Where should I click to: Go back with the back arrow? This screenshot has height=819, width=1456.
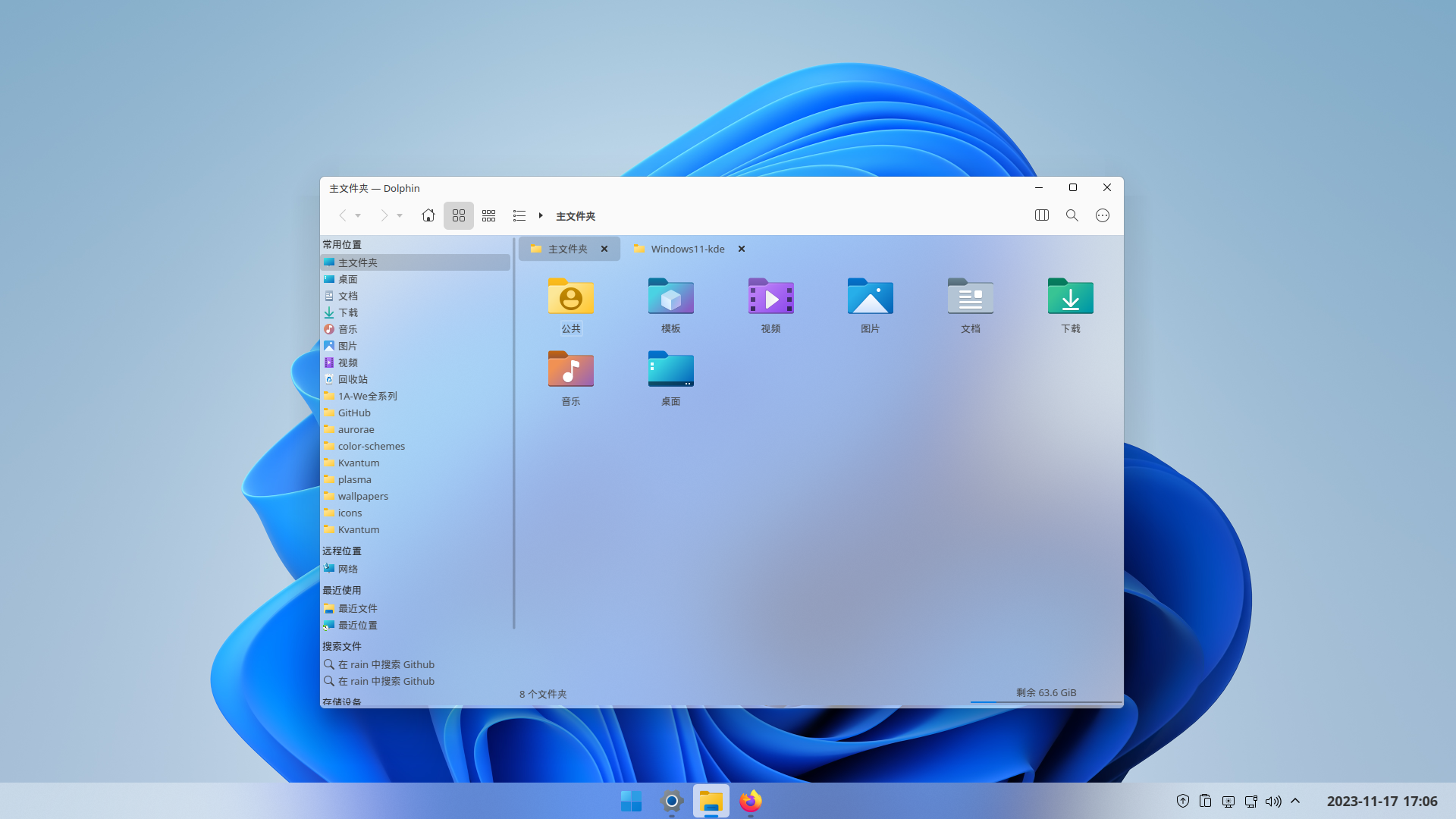(342, 216)
